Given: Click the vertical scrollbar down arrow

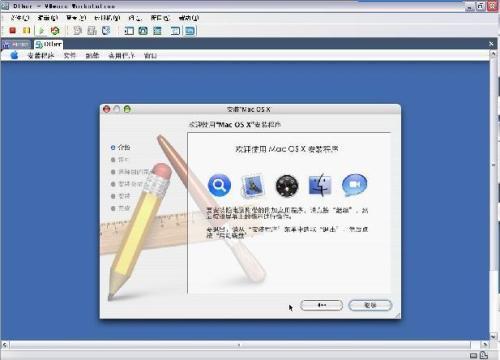Looking at the screenshot, I should click(493, 337).
